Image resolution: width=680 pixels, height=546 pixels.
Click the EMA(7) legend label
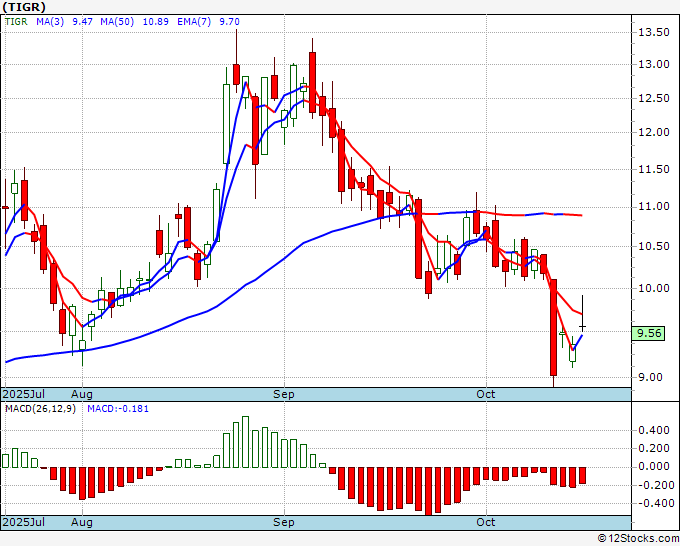point(194,21)
